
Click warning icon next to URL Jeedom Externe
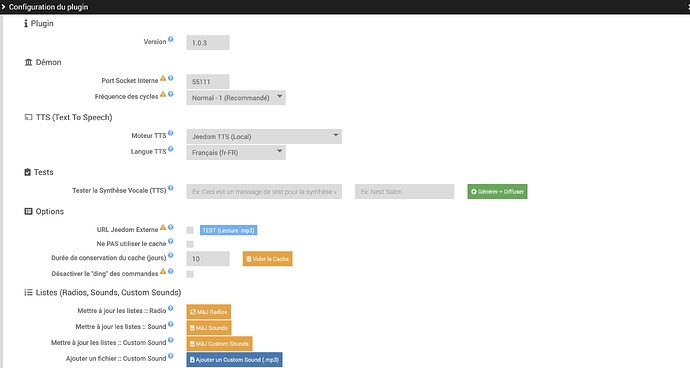click(x=163, y=227)
